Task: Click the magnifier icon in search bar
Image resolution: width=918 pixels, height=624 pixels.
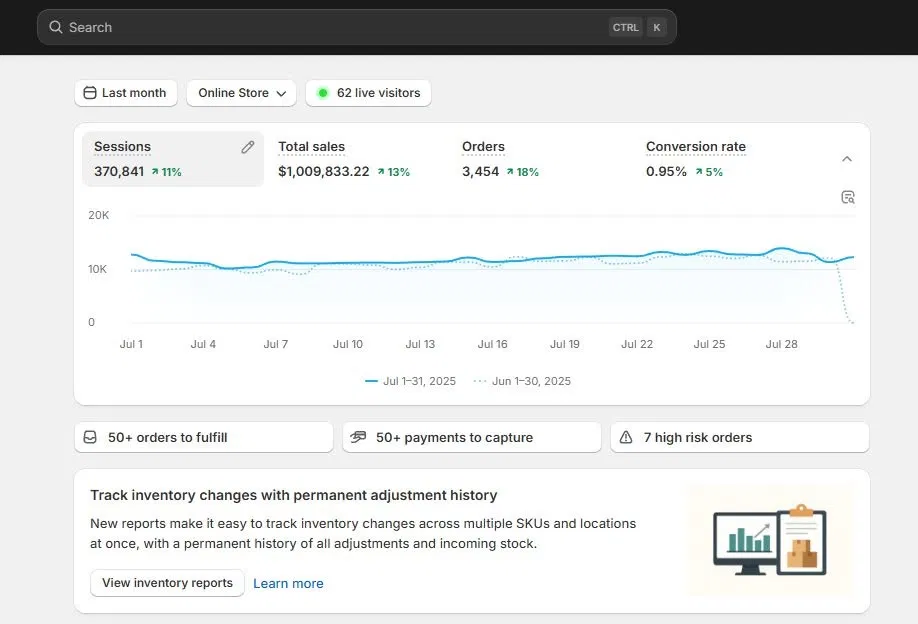Action: pyautogui.click(x=56, y=27)
